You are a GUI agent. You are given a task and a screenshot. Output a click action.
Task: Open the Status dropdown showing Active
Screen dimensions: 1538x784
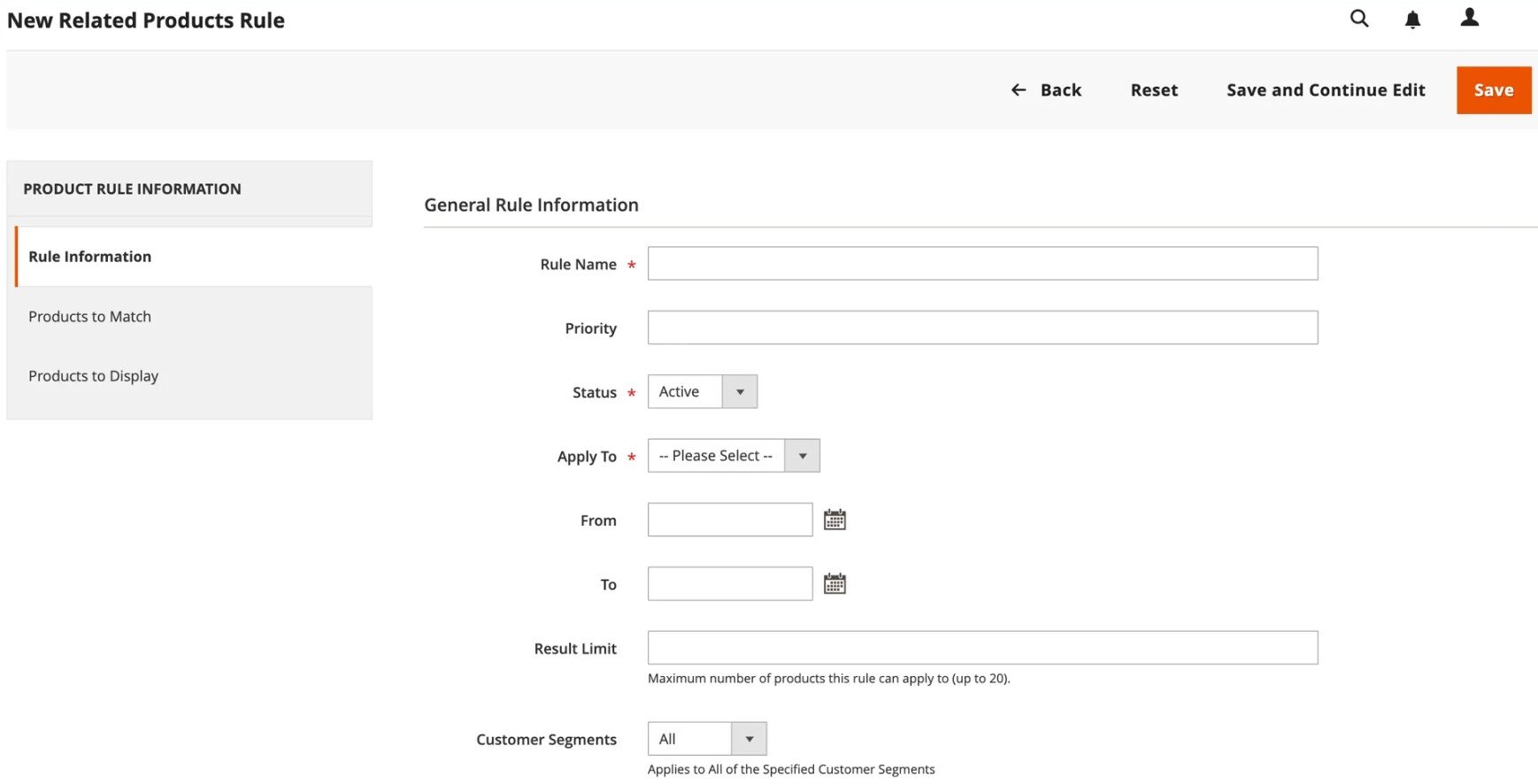[703, 392]
